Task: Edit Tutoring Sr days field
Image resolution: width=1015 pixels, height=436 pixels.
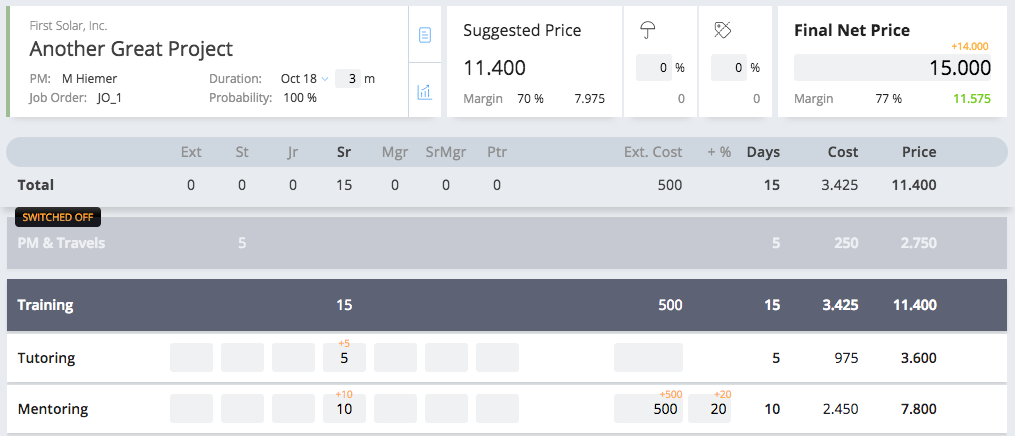Action: coord(344,358)
